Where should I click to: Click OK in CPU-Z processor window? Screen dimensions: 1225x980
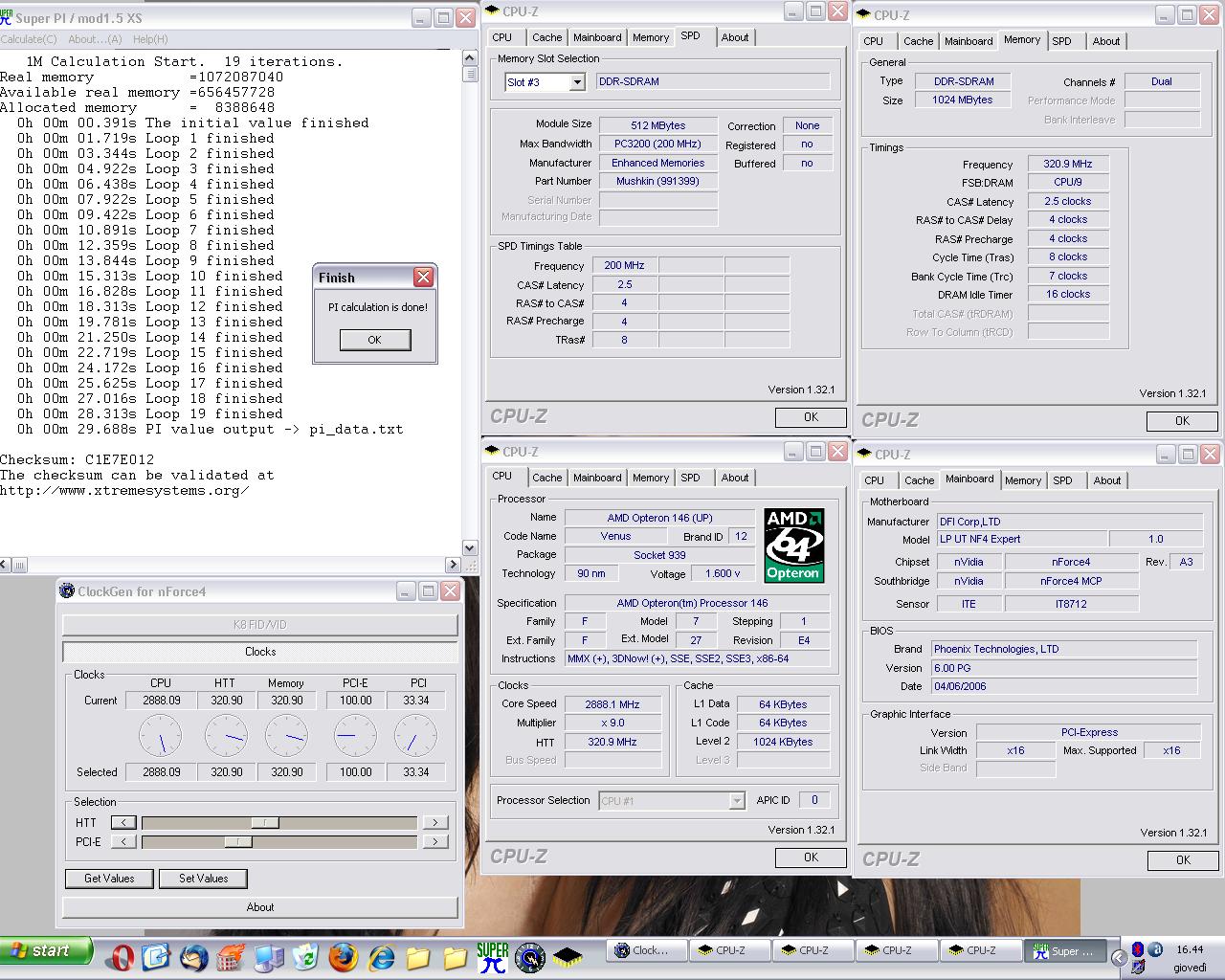(811, 857)
